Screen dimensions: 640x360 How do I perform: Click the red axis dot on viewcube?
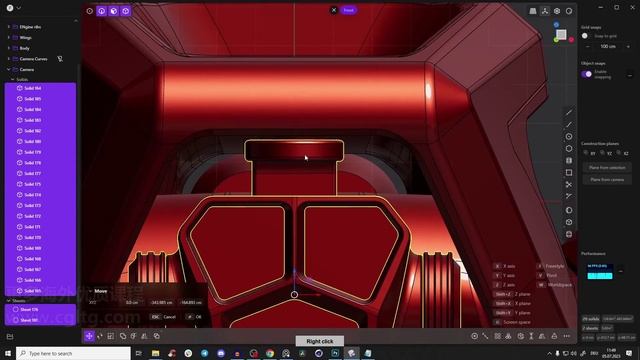coord(571,40)
